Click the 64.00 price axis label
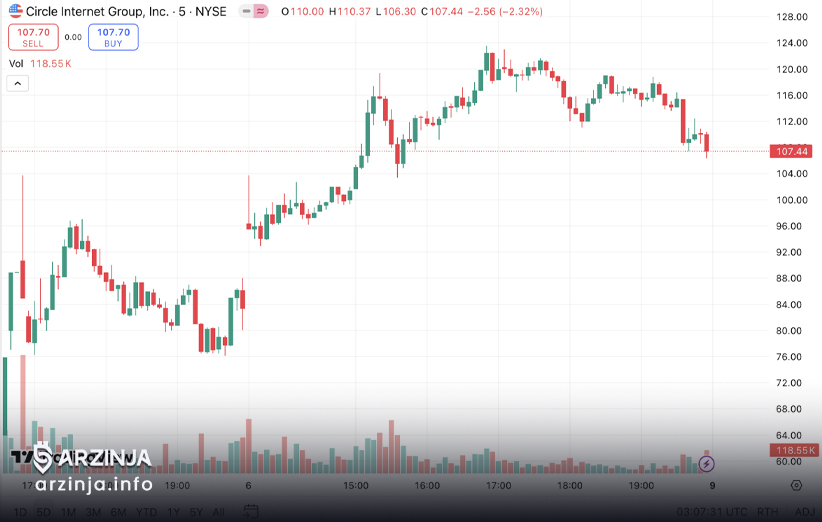Screen dimensions: 822x522 point(789,436)
